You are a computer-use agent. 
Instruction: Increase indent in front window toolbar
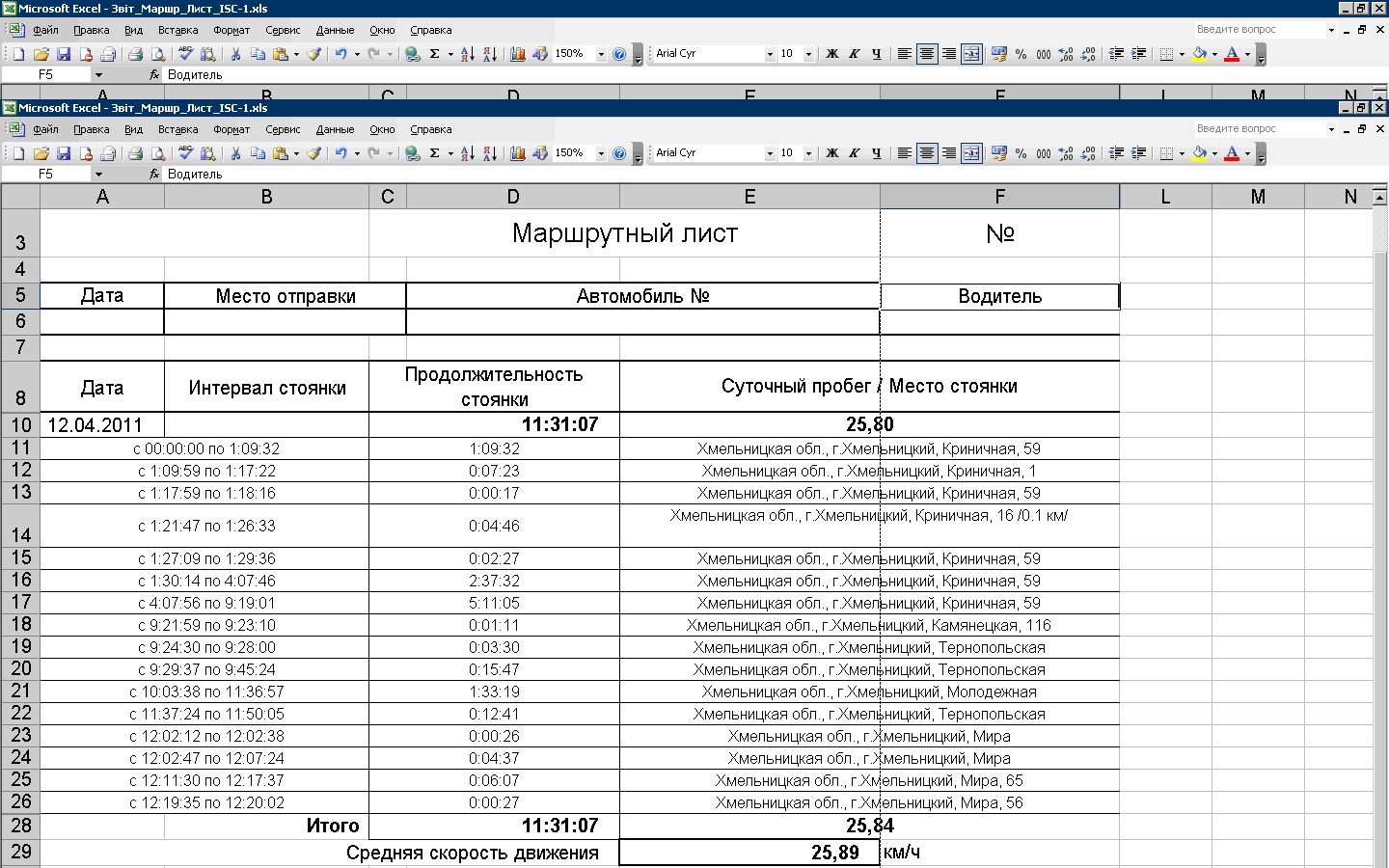point(1138,153)
